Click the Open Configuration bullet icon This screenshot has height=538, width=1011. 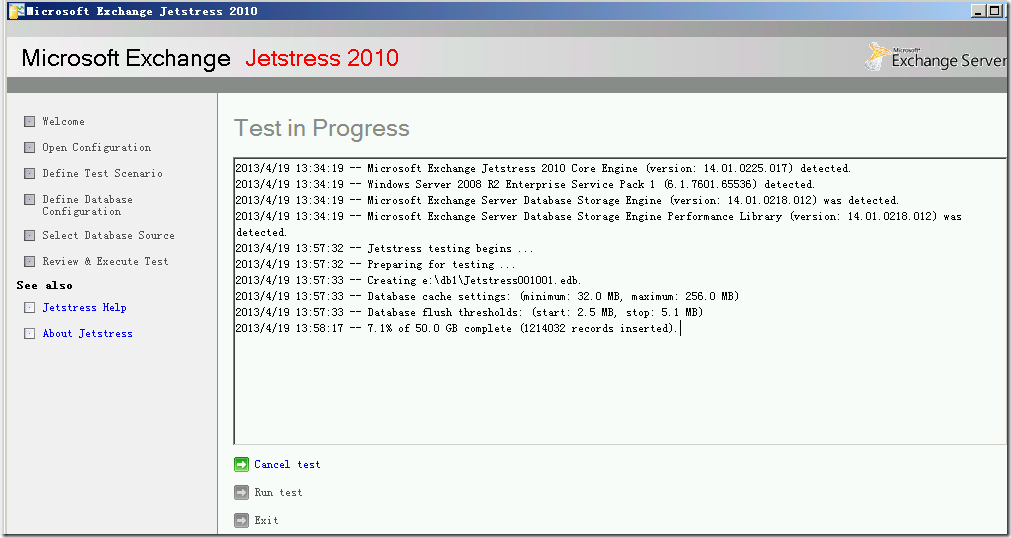(29, 148)
